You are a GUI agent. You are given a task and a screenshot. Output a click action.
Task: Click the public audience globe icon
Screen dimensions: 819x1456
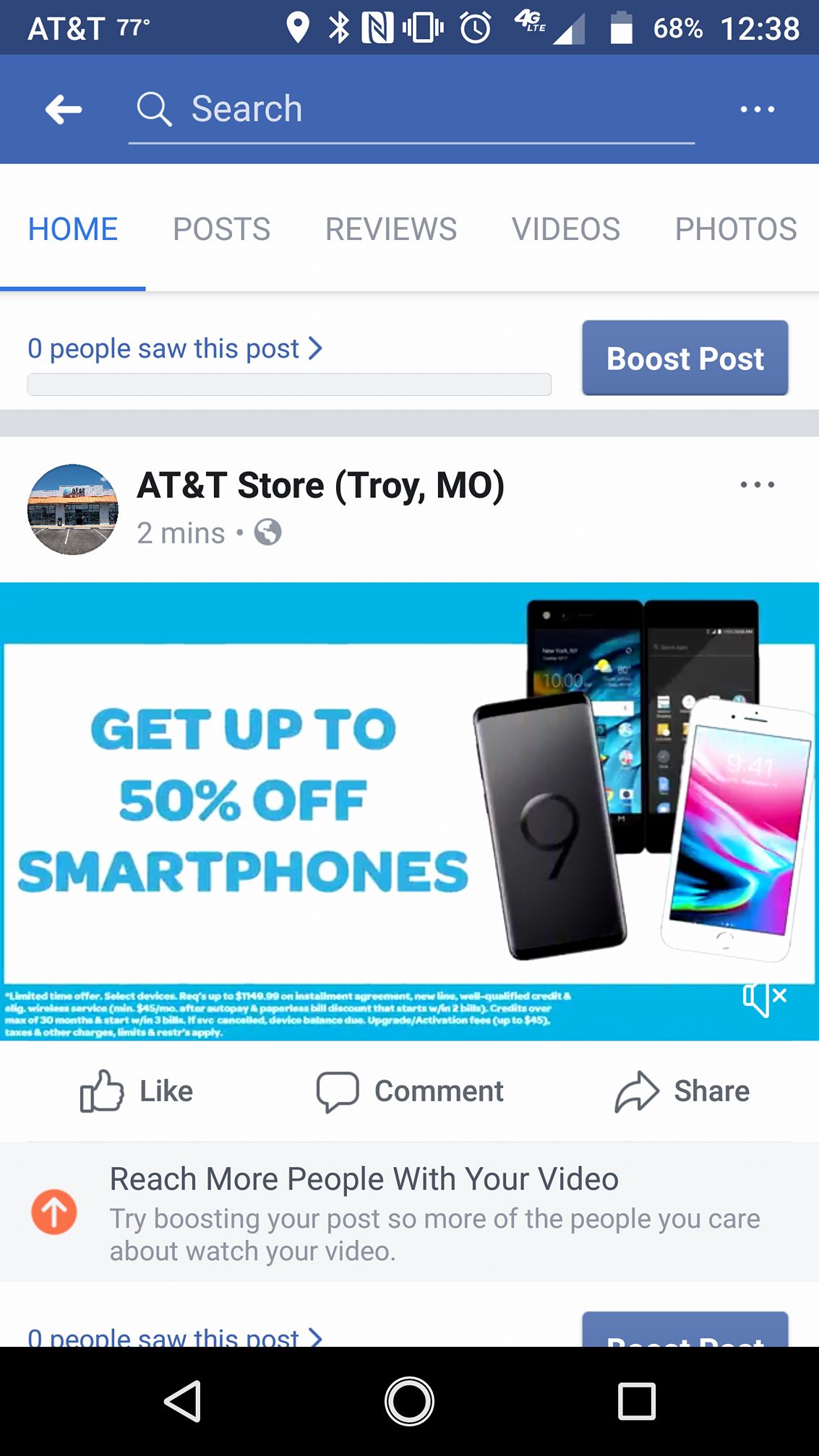pos(267,533)
